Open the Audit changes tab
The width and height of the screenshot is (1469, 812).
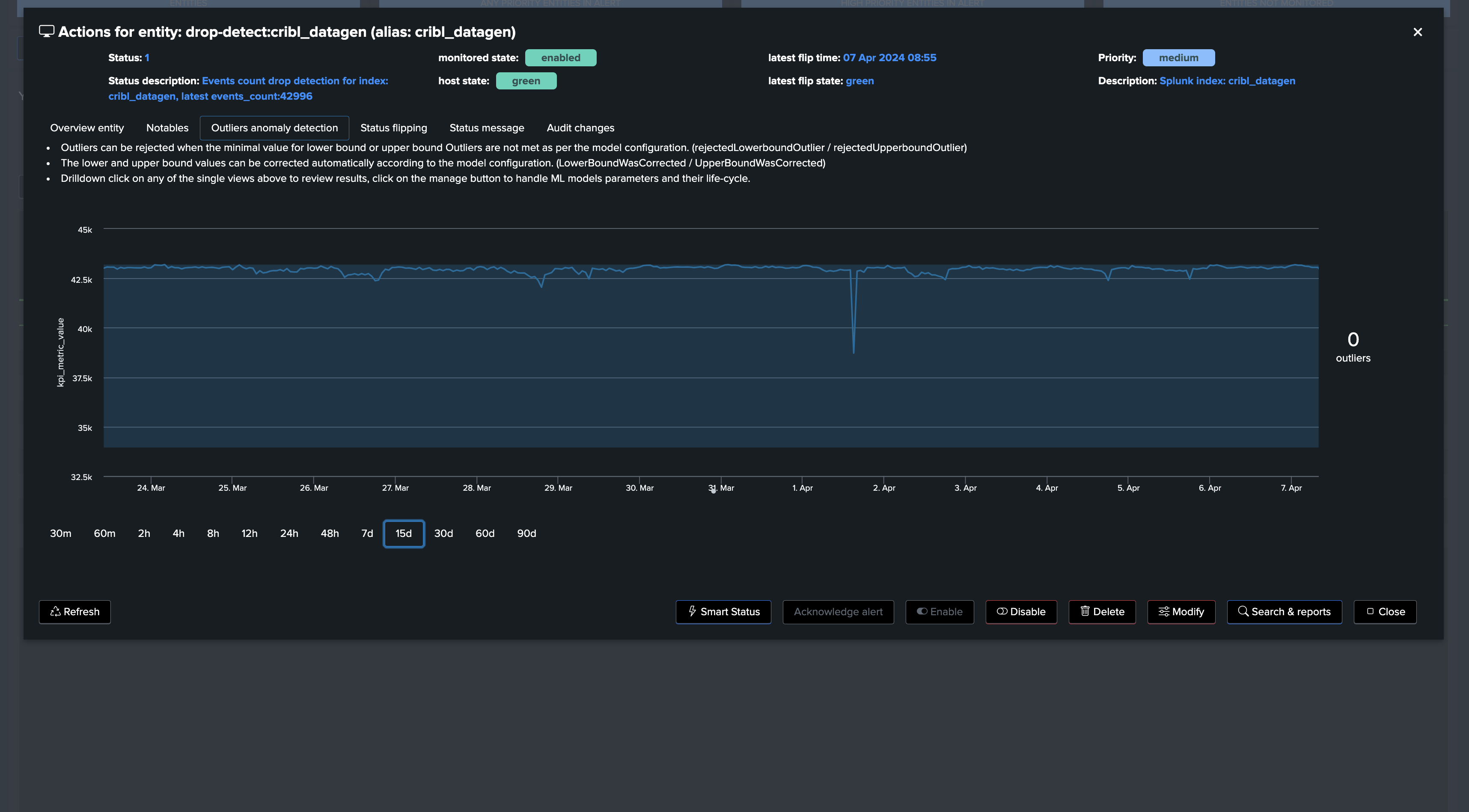[x=580, y=127]
